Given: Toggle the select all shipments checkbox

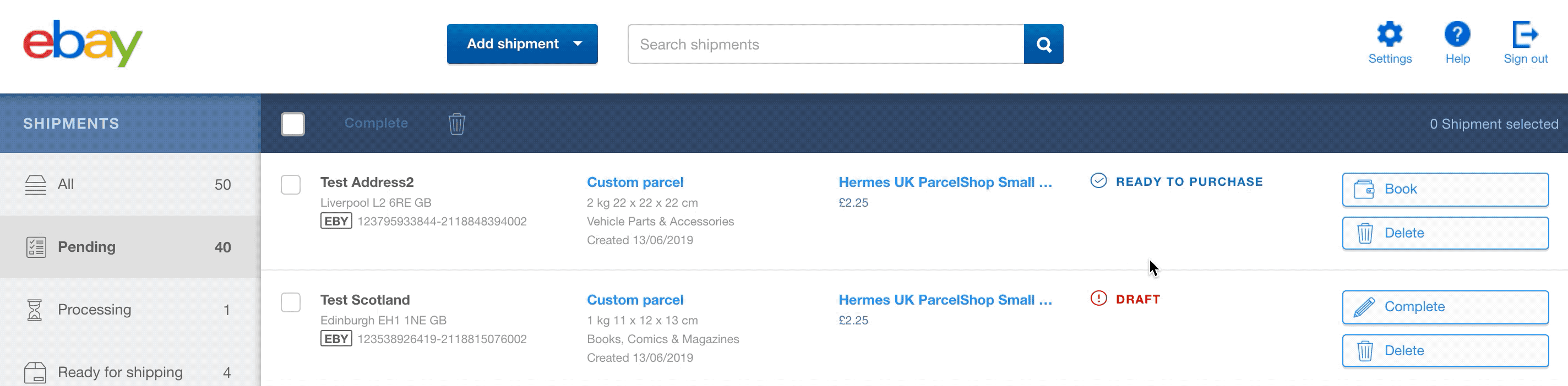Looking at the screenshot, I should coord(293,124).
